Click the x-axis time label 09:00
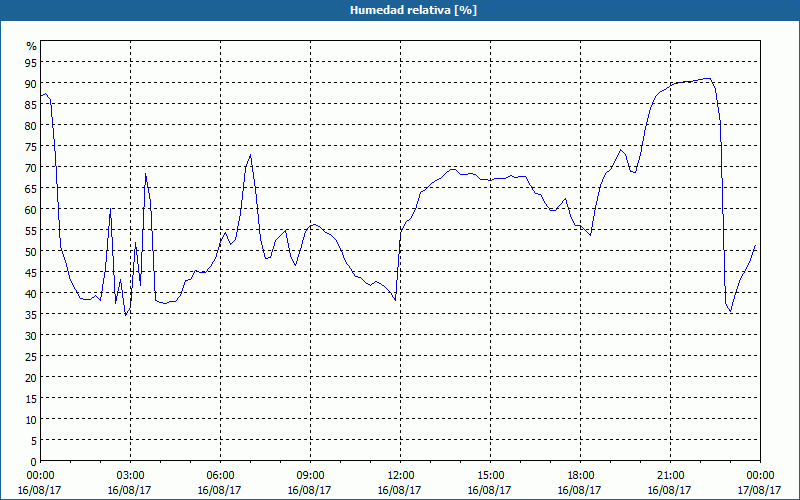 [x=310, y=476]
